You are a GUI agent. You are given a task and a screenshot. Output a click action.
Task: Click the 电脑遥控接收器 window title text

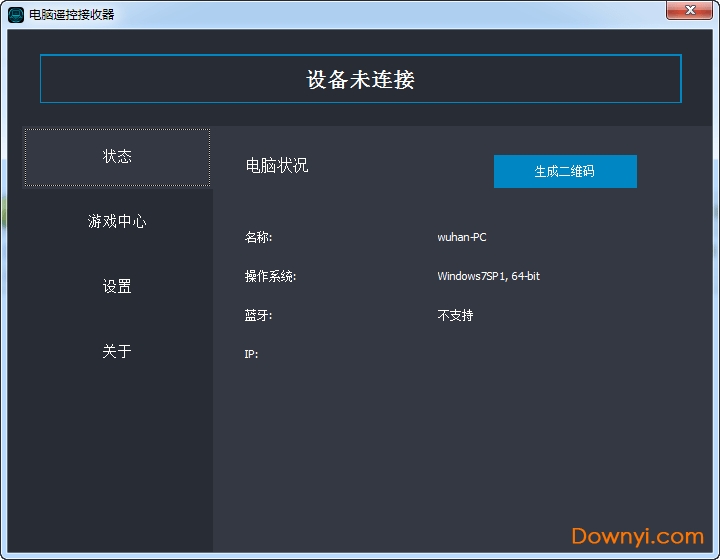(72, 15)
